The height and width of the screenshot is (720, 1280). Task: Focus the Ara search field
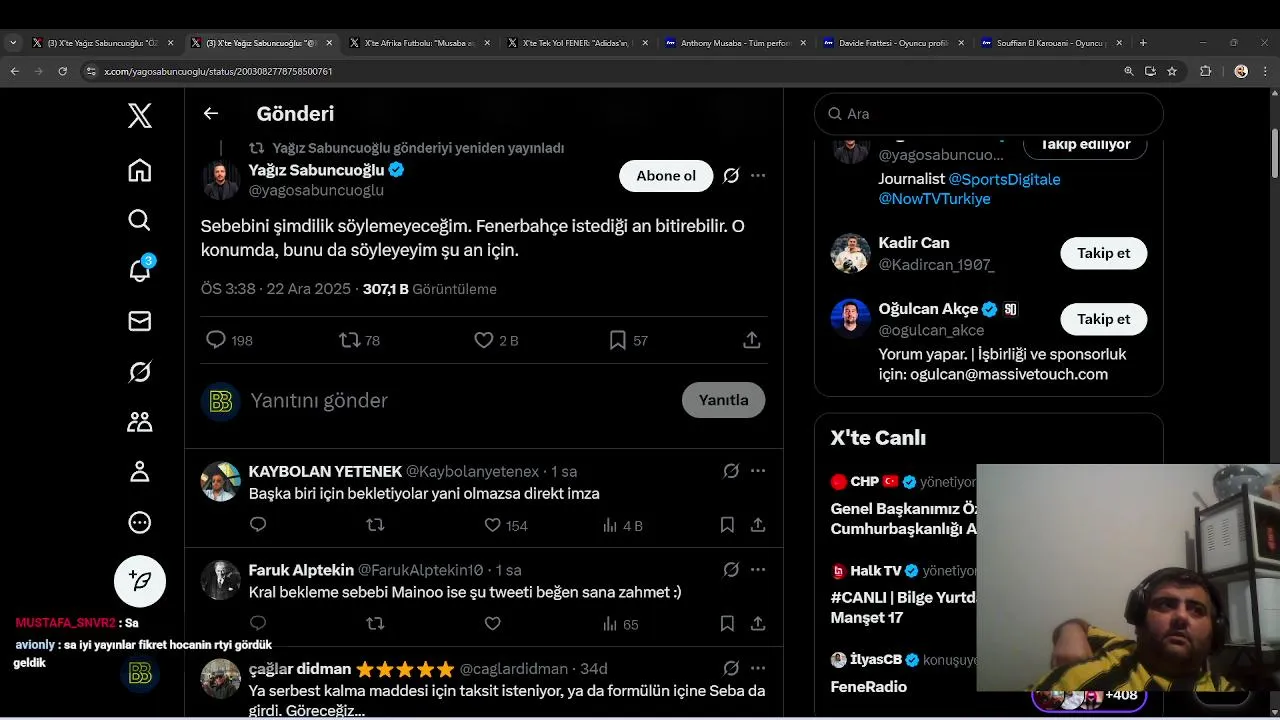click(x=989, y=114)
